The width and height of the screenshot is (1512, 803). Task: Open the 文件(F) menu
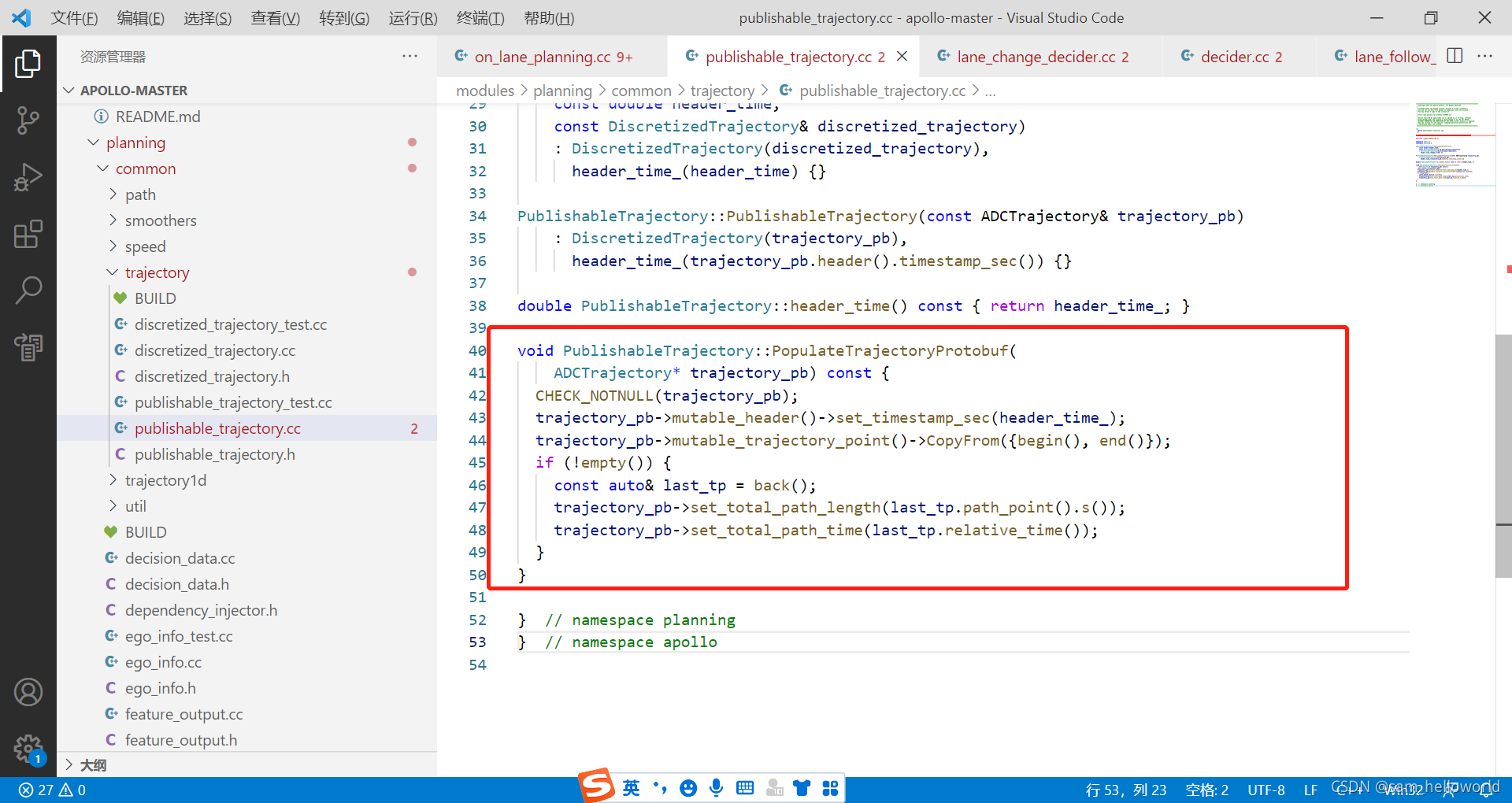tap(74, 17)
